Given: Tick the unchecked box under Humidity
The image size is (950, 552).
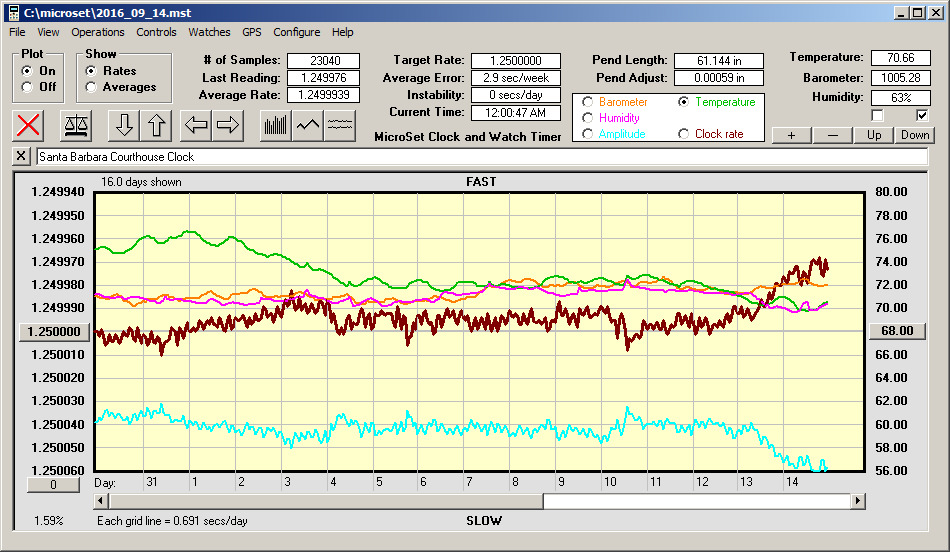Looking at the screenshot, I should 877,115.
